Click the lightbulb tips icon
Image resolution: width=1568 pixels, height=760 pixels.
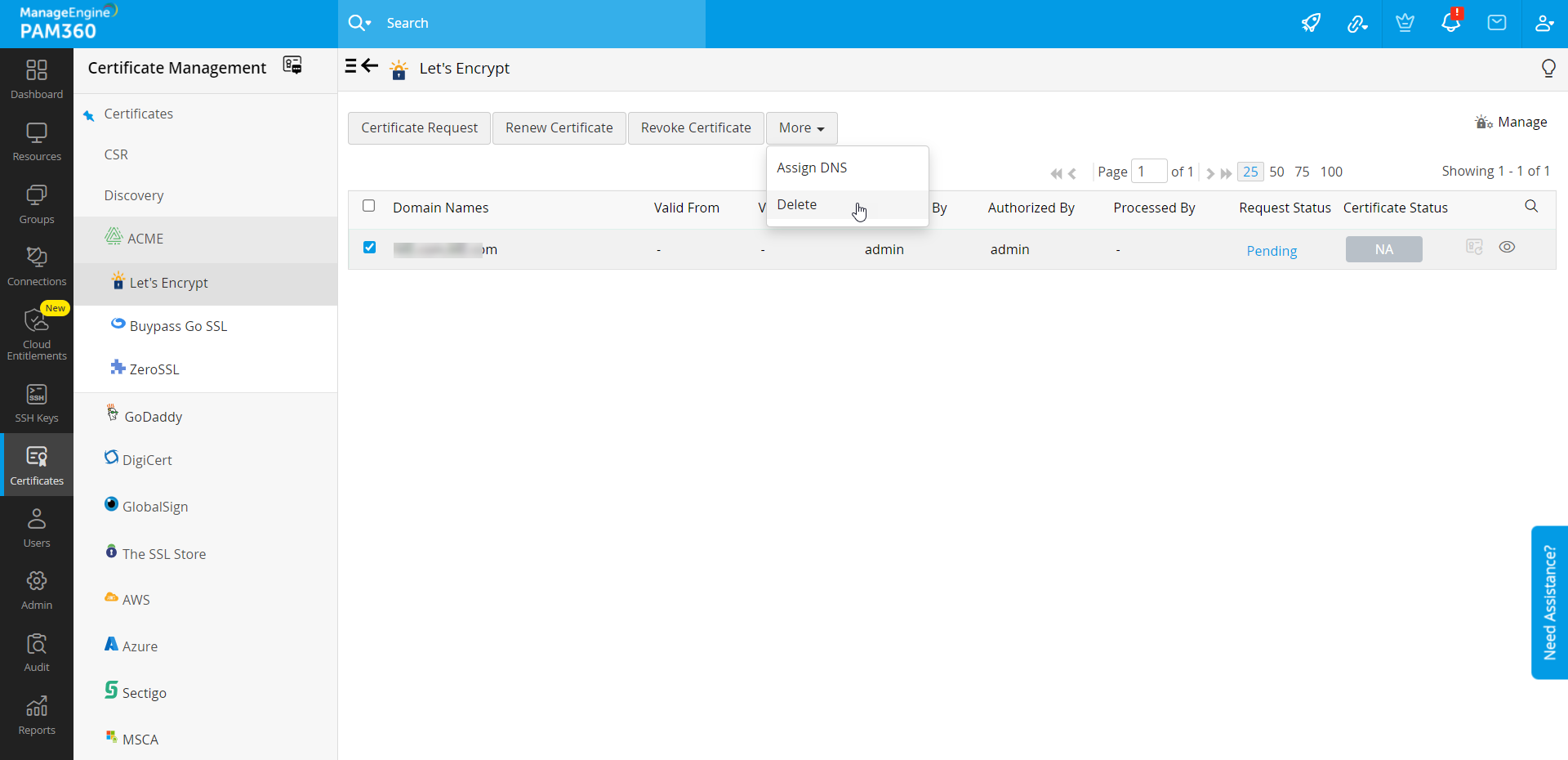pyautogui.click(x=1548, y=69)
